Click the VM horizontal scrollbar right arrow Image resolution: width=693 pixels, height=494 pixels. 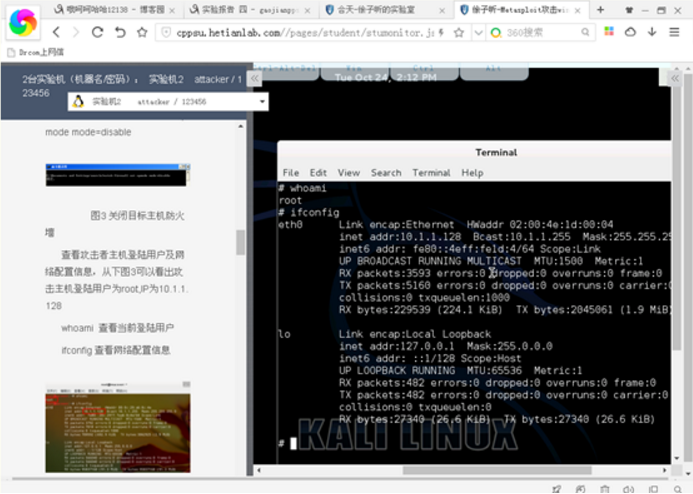[664, 470]
